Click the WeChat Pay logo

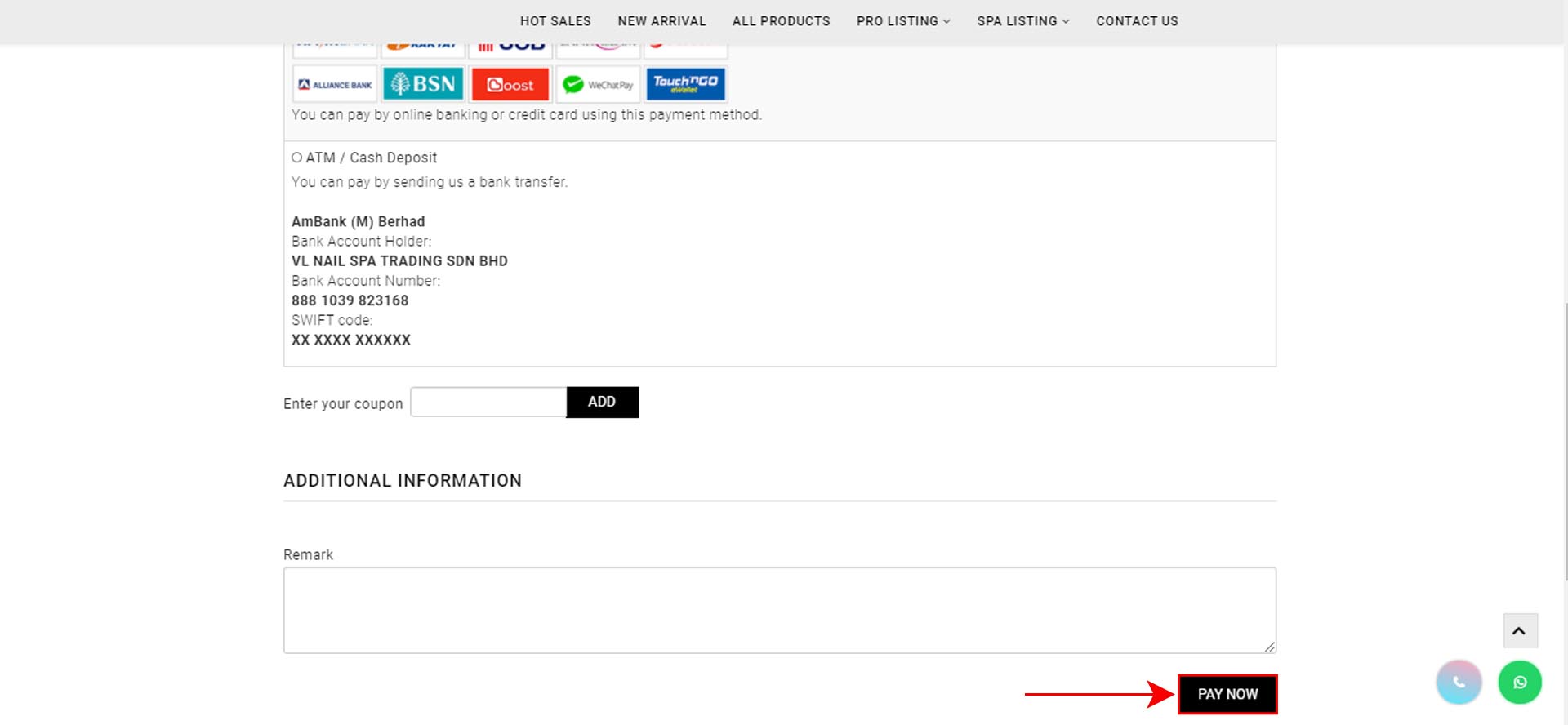click(x=598, y=84)
